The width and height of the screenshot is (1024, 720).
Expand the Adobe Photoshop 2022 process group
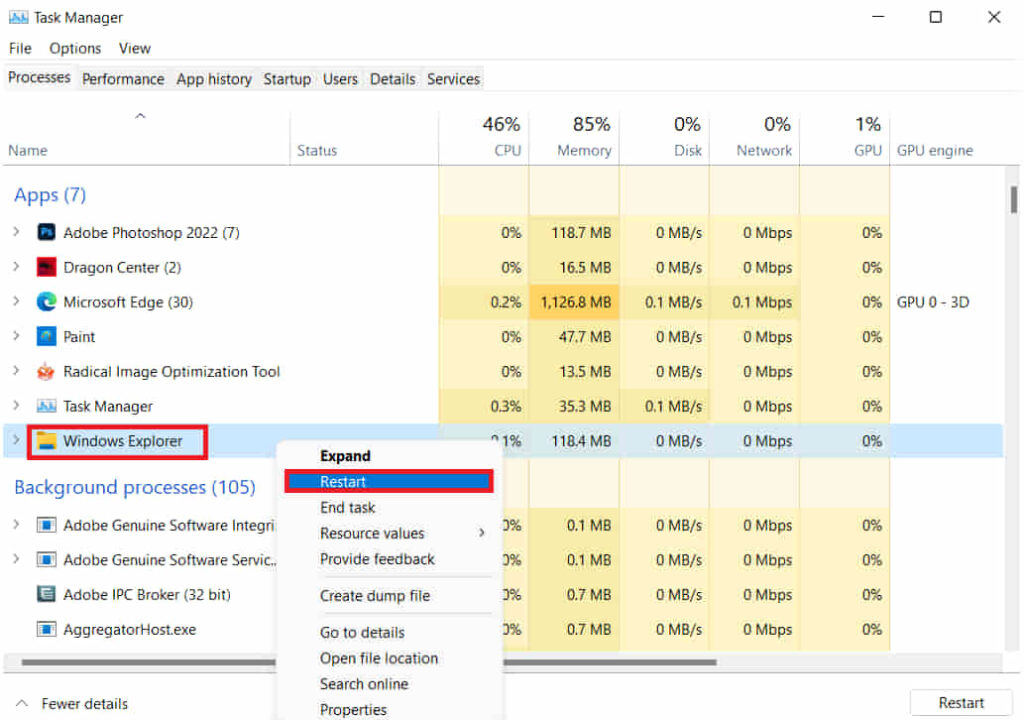(x=16, y=233)
